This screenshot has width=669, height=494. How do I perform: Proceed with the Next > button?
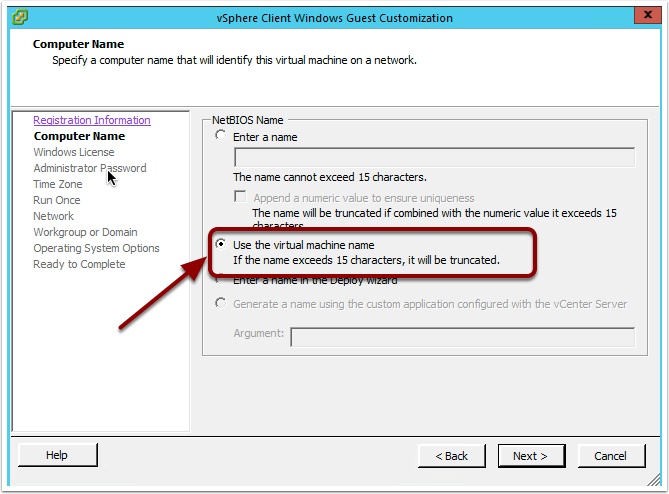[x=531, y=456]
